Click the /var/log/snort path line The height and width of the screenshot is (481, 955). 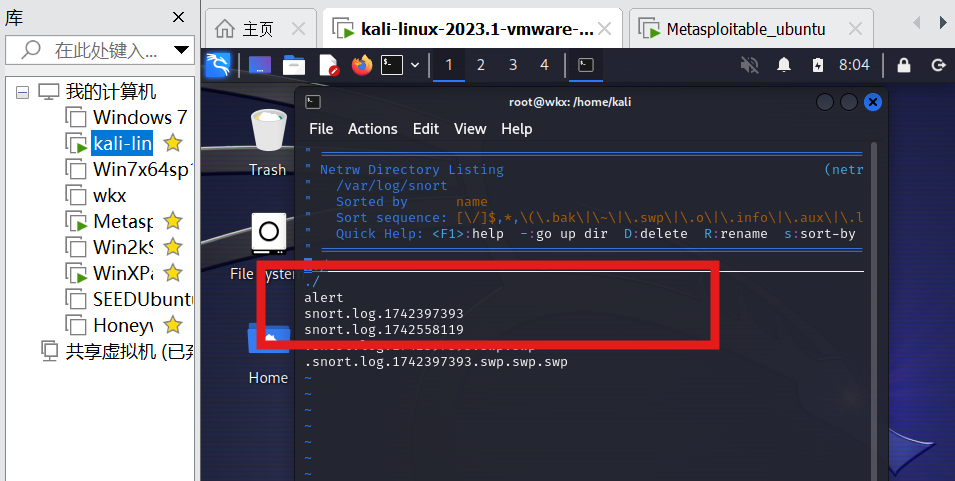392,185
